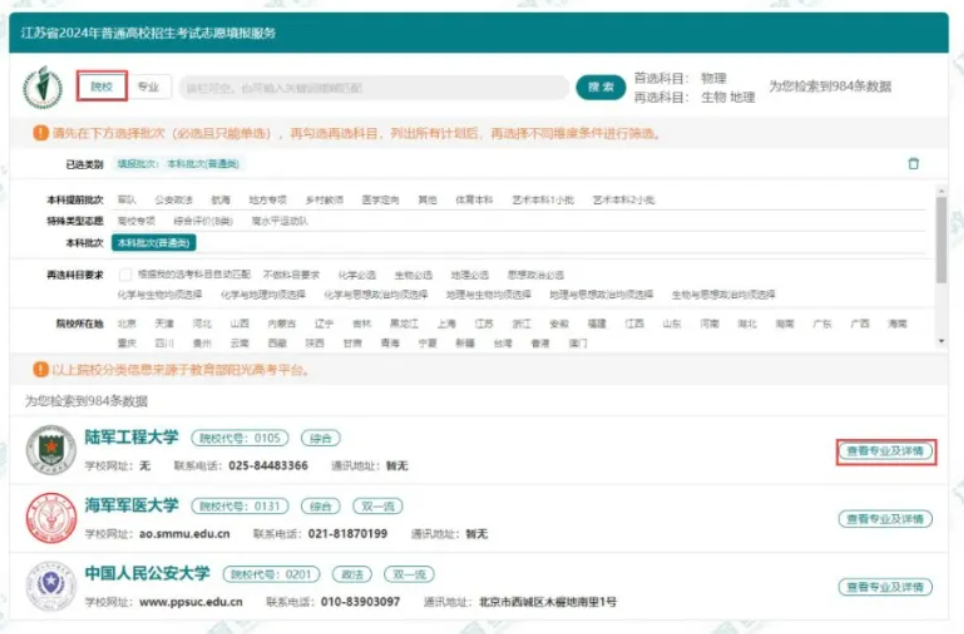964x634 pixels.
Task: Select 军队 in 本科提前批次
Action: coord(127,200)
